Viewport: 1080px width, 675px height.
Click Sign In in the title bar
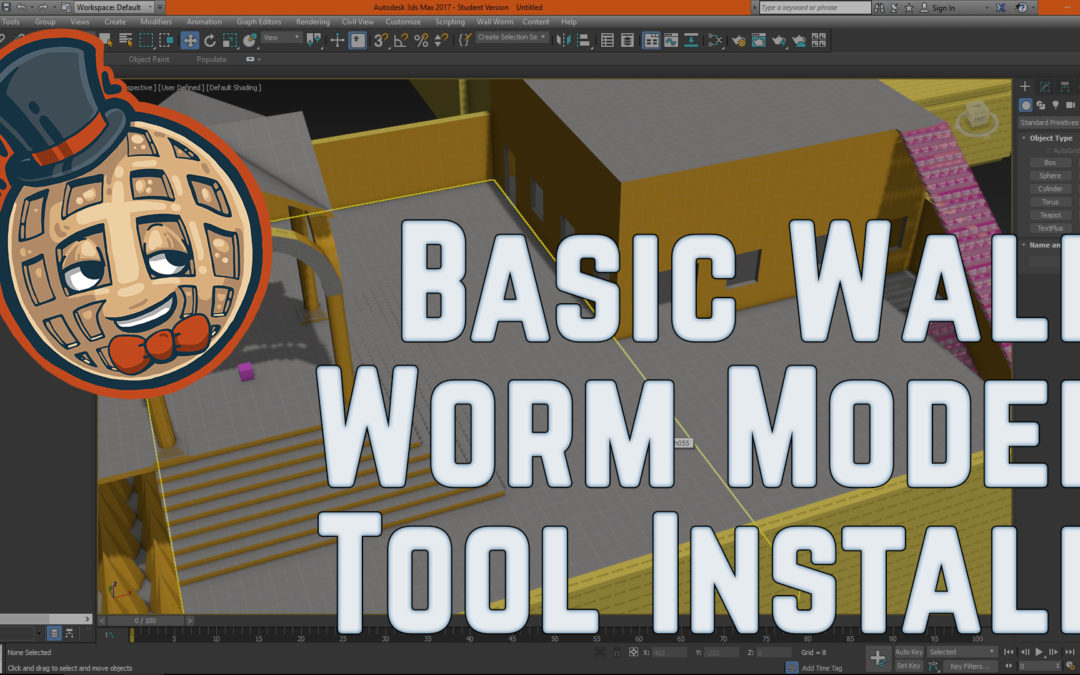pos(944,8)
